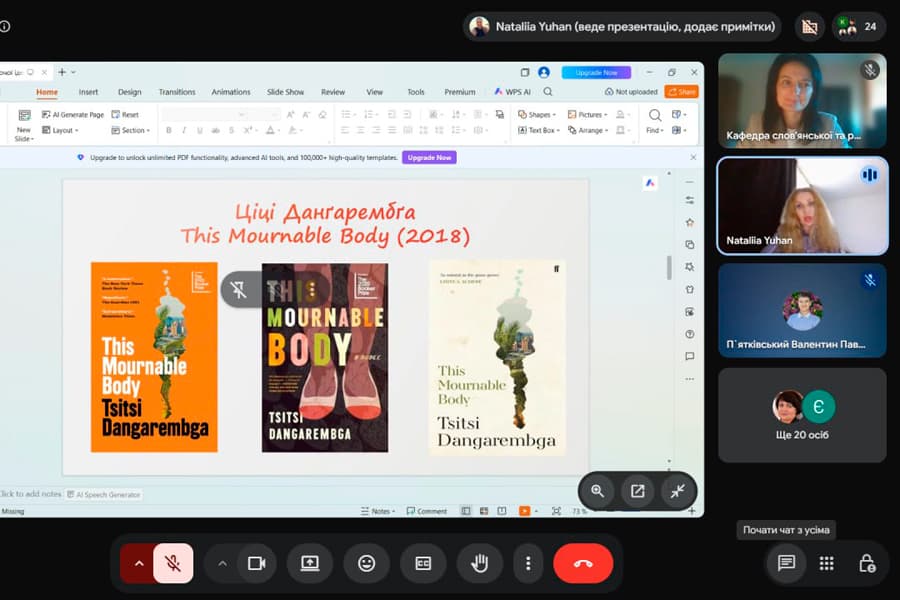Turn on the camera in call bar
The width and height of the screenshot is (900, 600).
(x=256, y=563)
